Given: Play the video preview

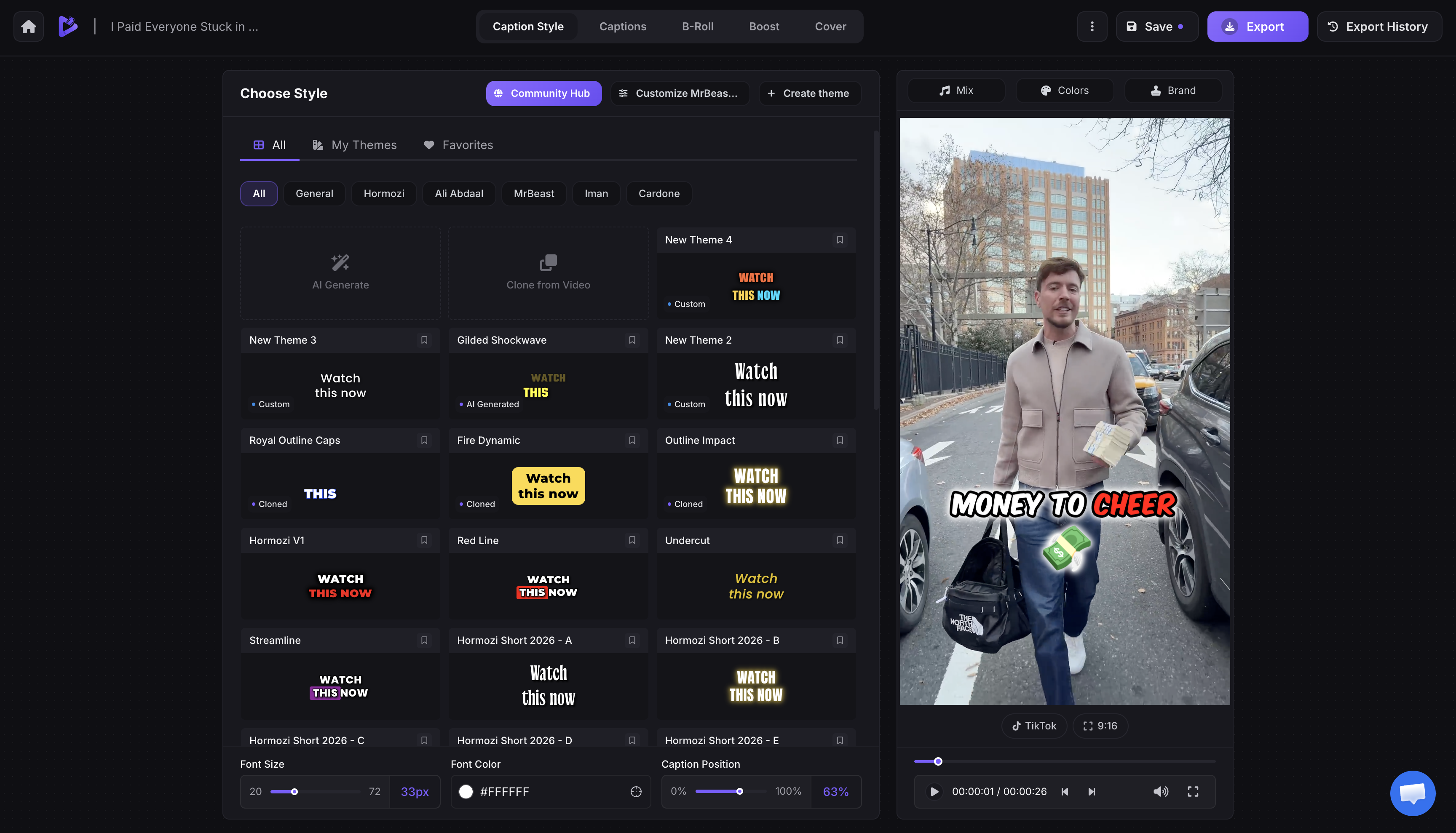Looking at the screenshot, I should click(934, 791).
